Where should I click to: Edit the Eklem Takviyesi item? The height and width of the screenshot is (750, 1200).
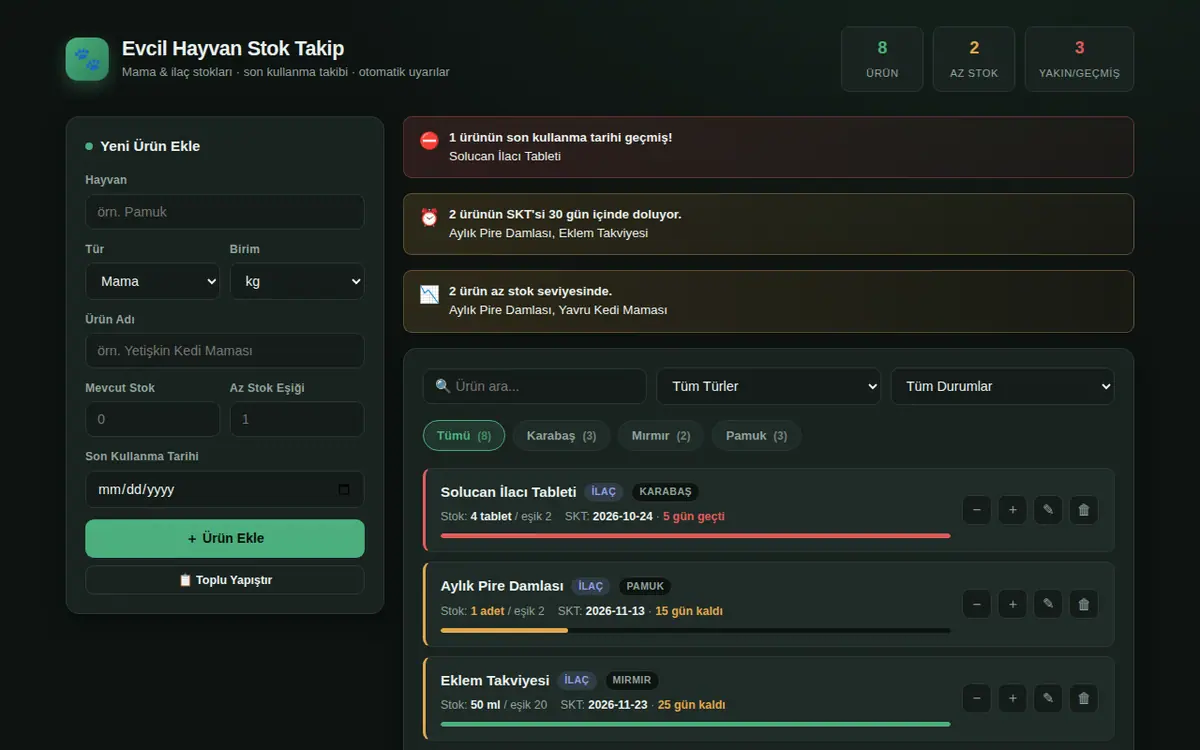(1048, 698)
